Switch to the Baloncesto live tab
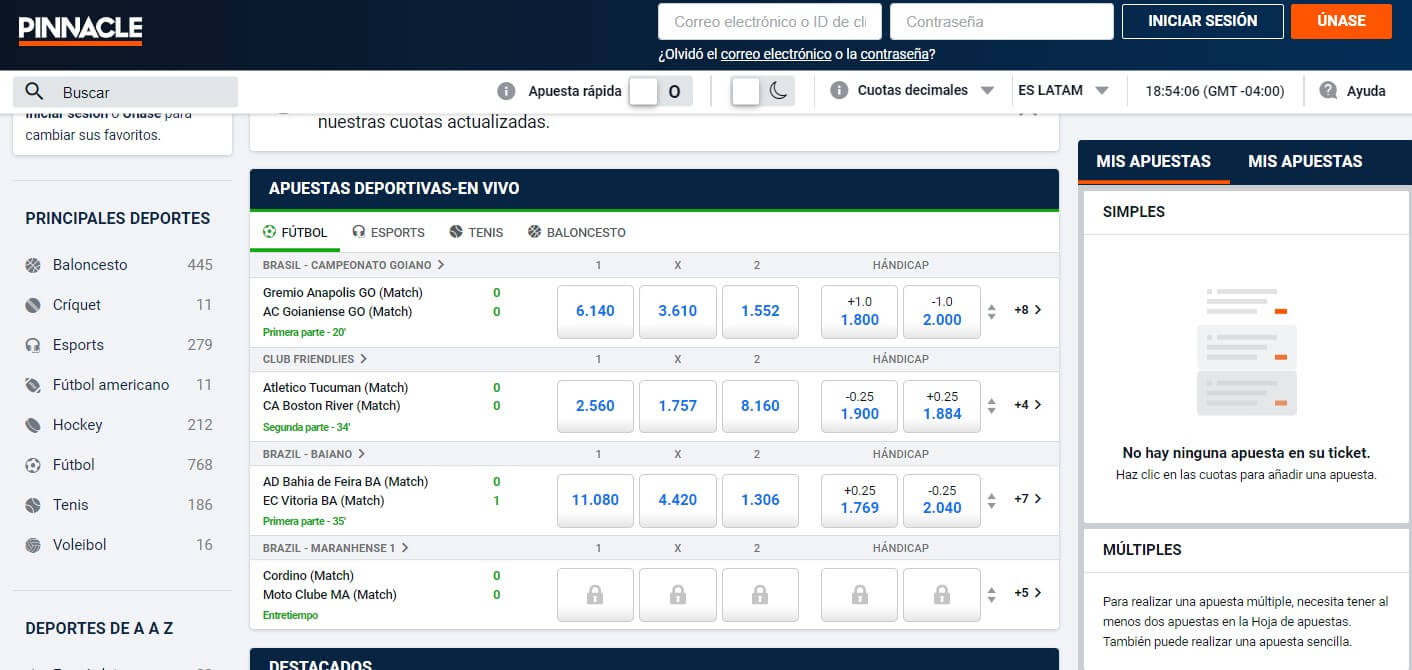 coord(576,232)
